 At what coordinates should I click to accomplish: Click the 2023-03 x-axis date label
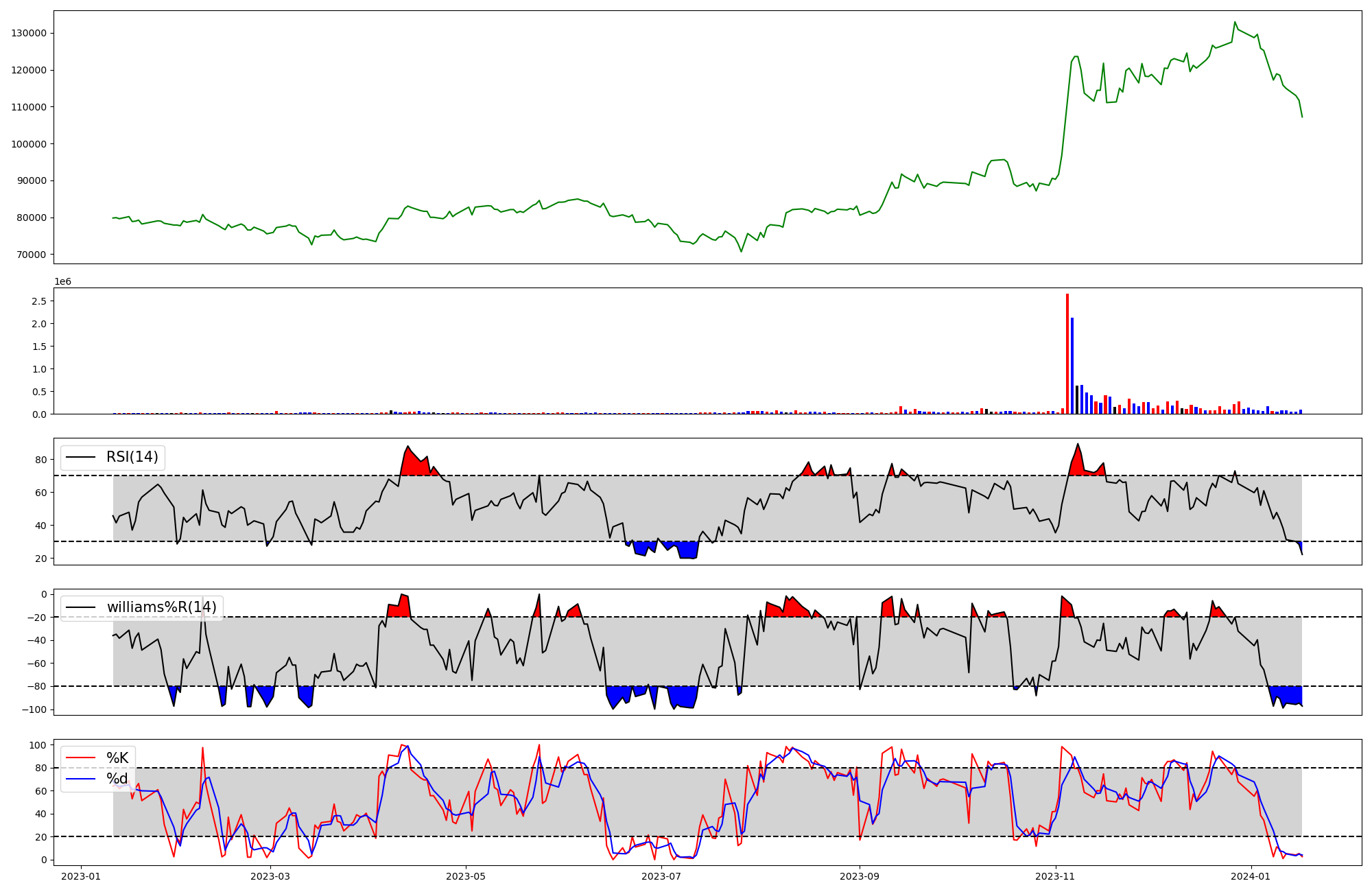[270, 876]
